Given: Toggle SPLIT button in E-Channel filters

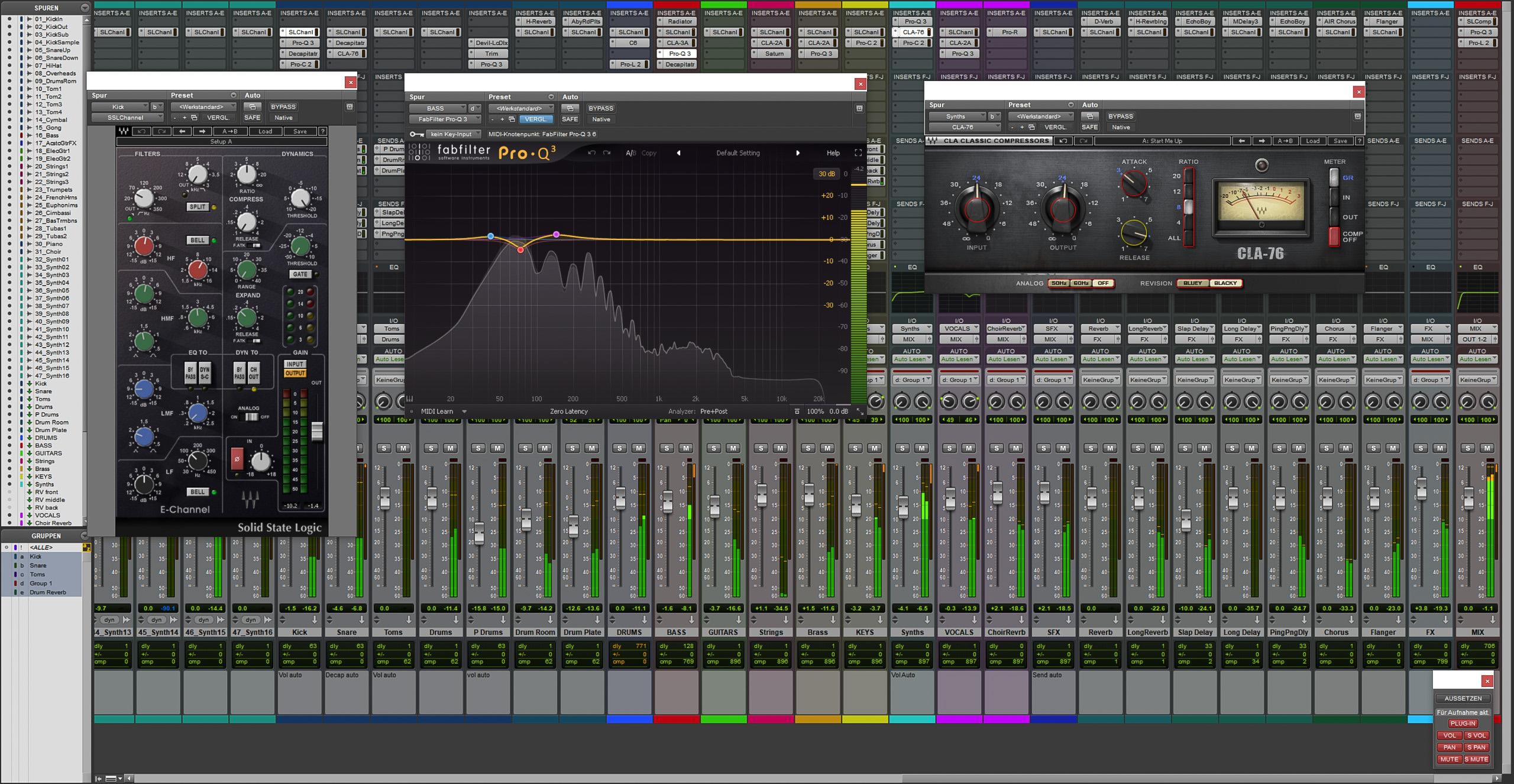Looking at the screenshot, I should [198, 207].
